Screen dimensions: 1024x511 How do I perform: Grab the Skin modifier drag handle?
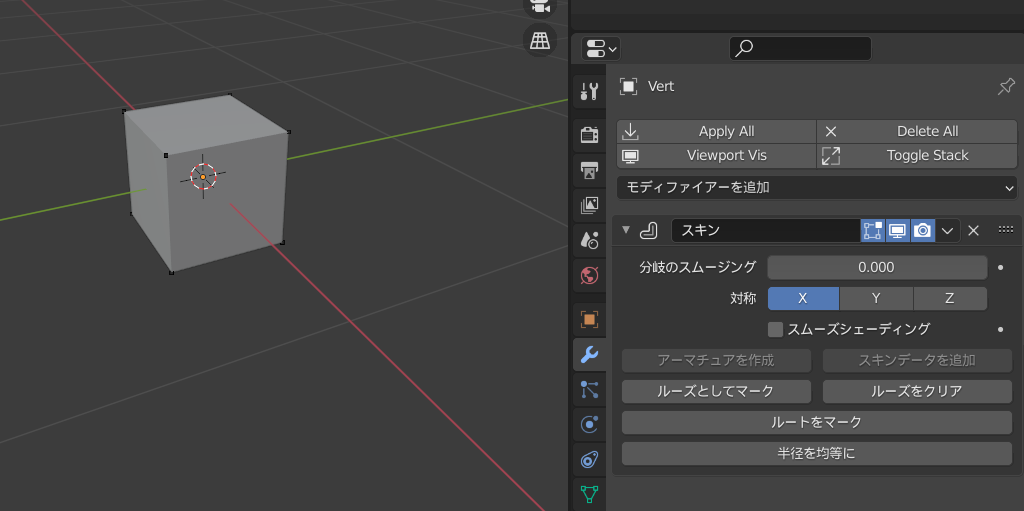click(x=1006, y=230)
